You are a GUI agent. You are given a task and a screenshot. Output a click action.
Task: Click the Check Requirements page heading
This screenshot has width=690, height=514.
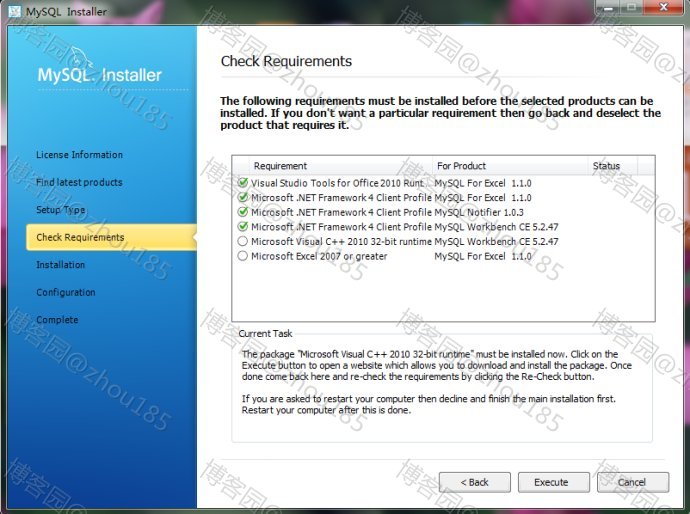tap(286, 61)
